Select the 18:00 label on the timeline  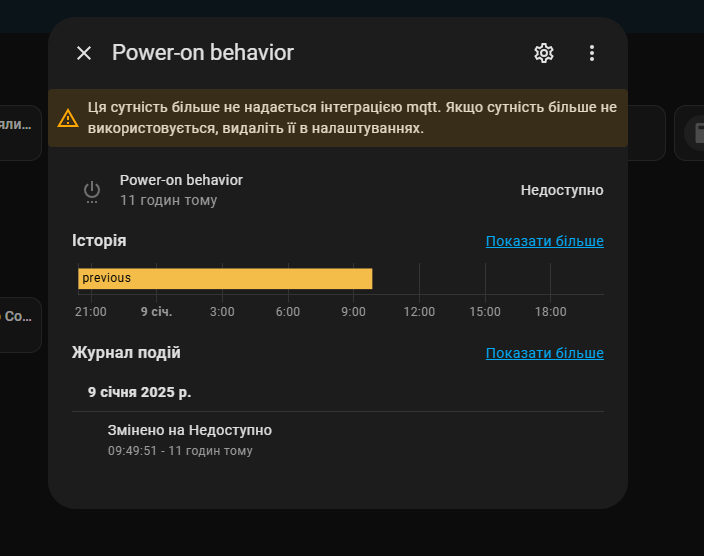pyautogui.click(x=550, y=312)
